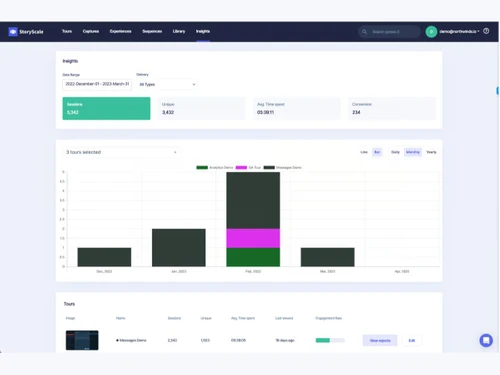Toggle Analytics Demo legend swatch
Screen dimensions: 500x375
(202, 167)
